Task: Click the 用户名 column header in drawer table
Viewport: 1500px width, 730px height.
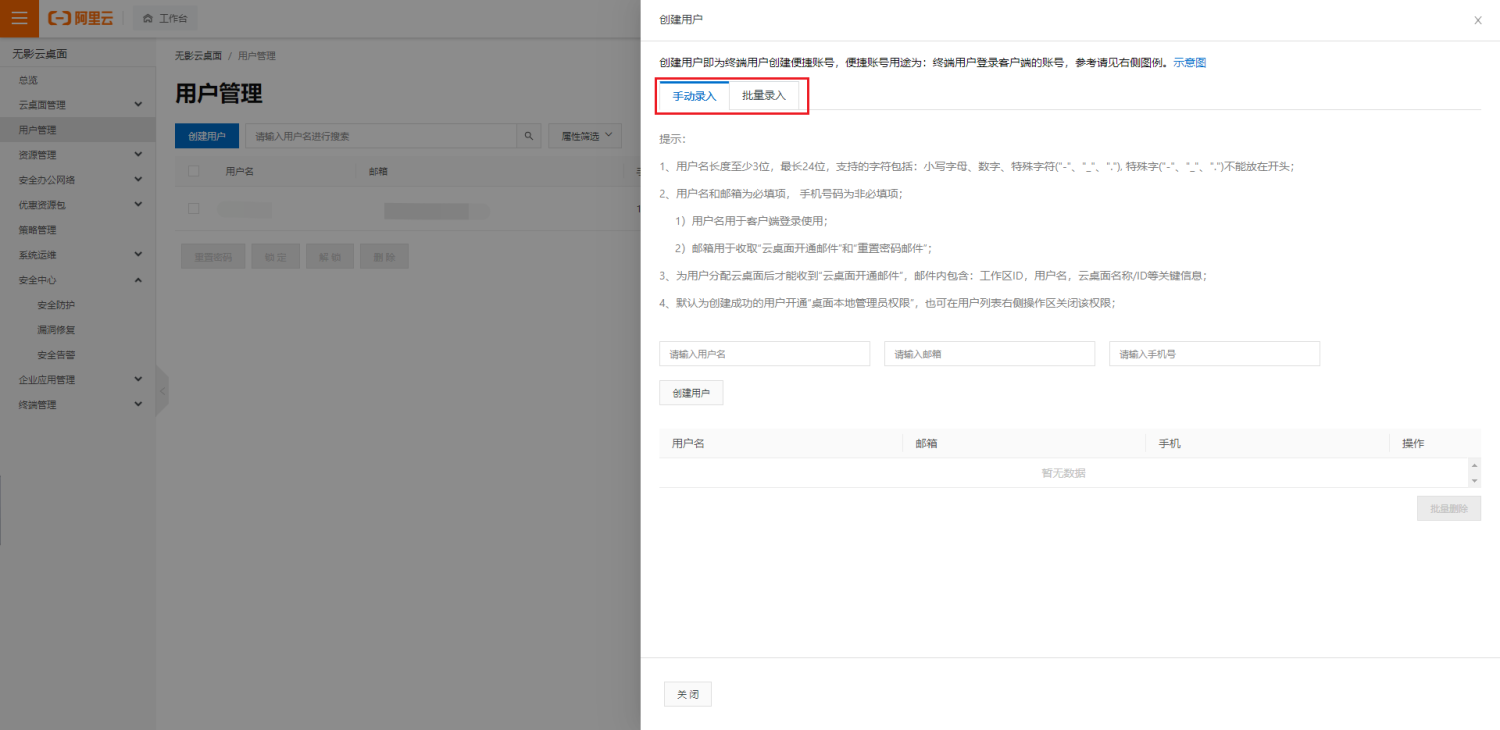Action: click(x=688, y=443)
